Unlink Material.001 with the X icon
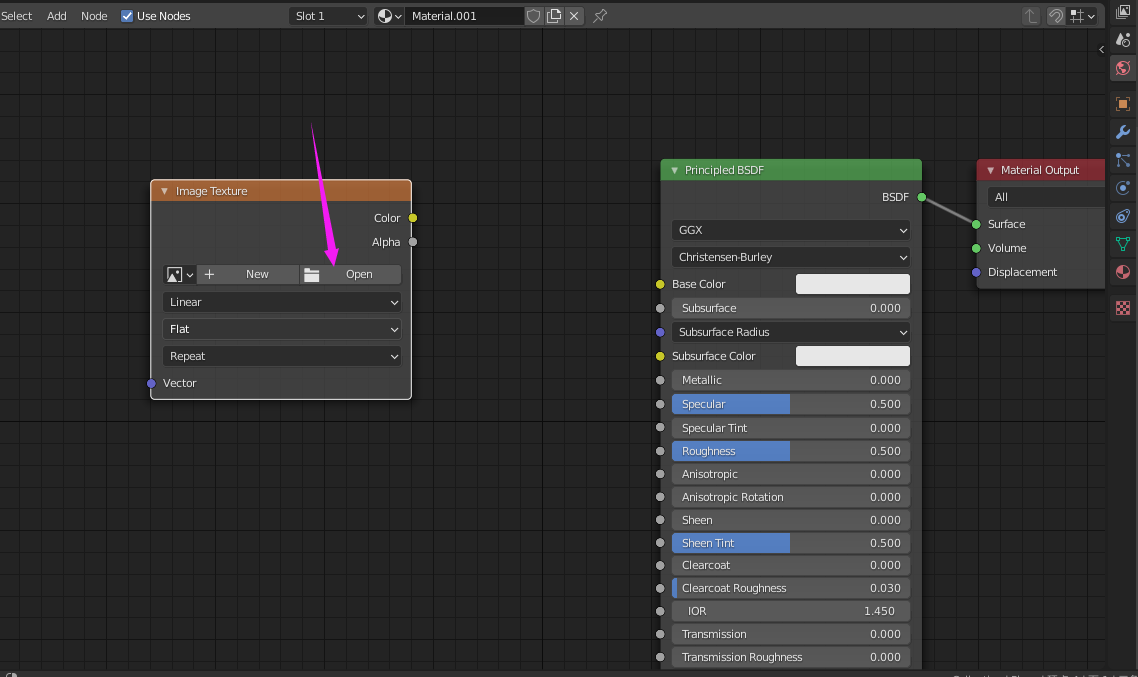The image size is (1138, 677). (574, 16)
